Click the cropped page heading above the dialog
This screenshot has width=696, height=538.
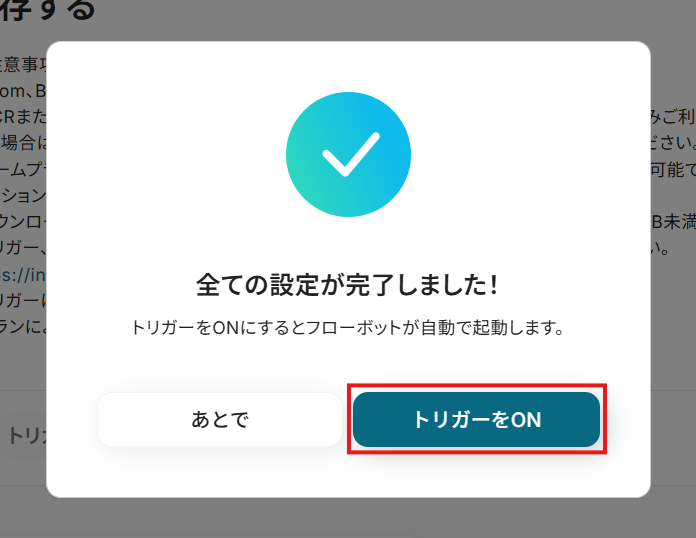click(x=47, y=10)
